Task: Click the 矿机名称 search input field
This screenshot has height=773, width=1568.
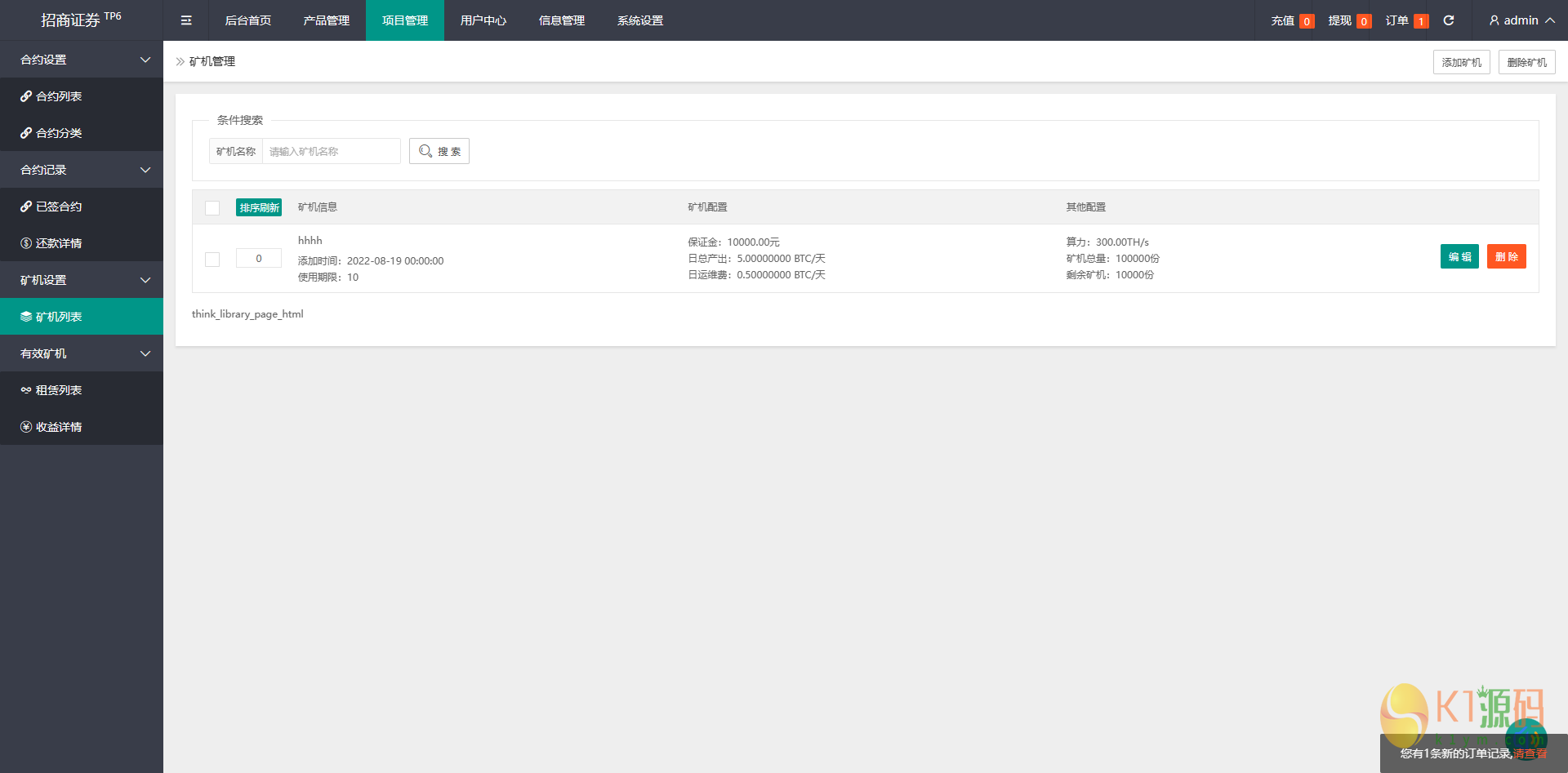Action: coord(331,151)
